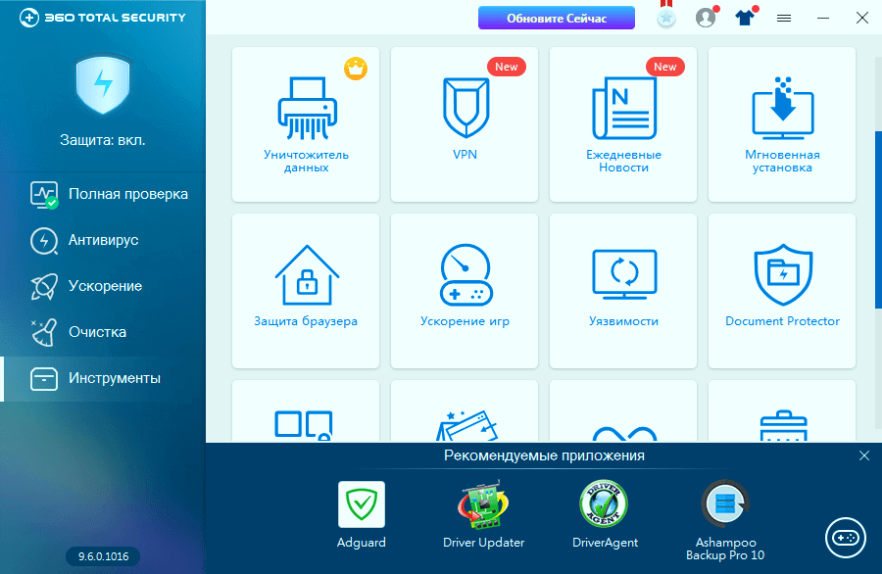Open Document Protector tool

782,291
